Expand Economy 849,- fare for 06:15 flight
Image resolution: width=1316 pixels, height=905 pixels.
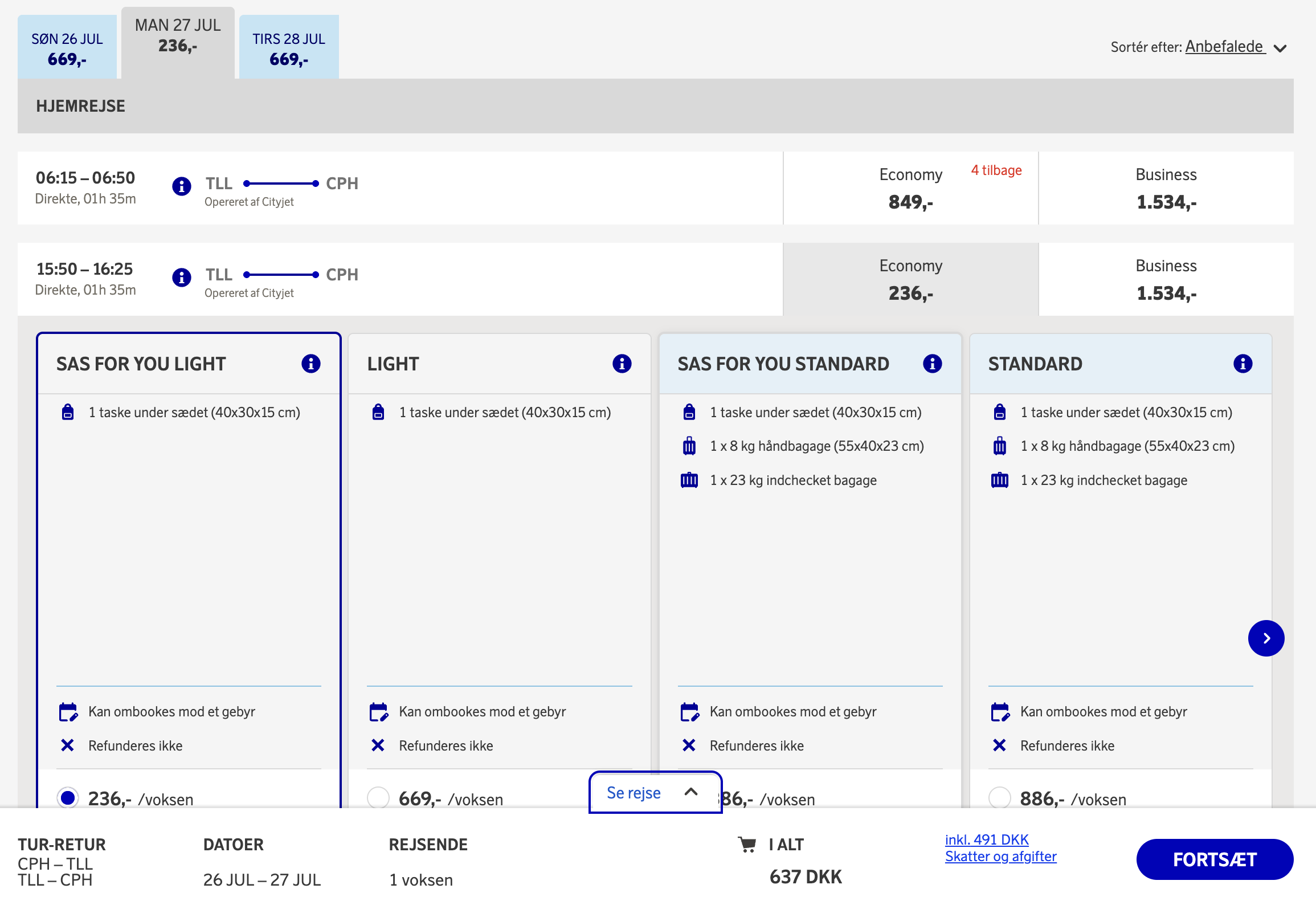coord(910,189)
